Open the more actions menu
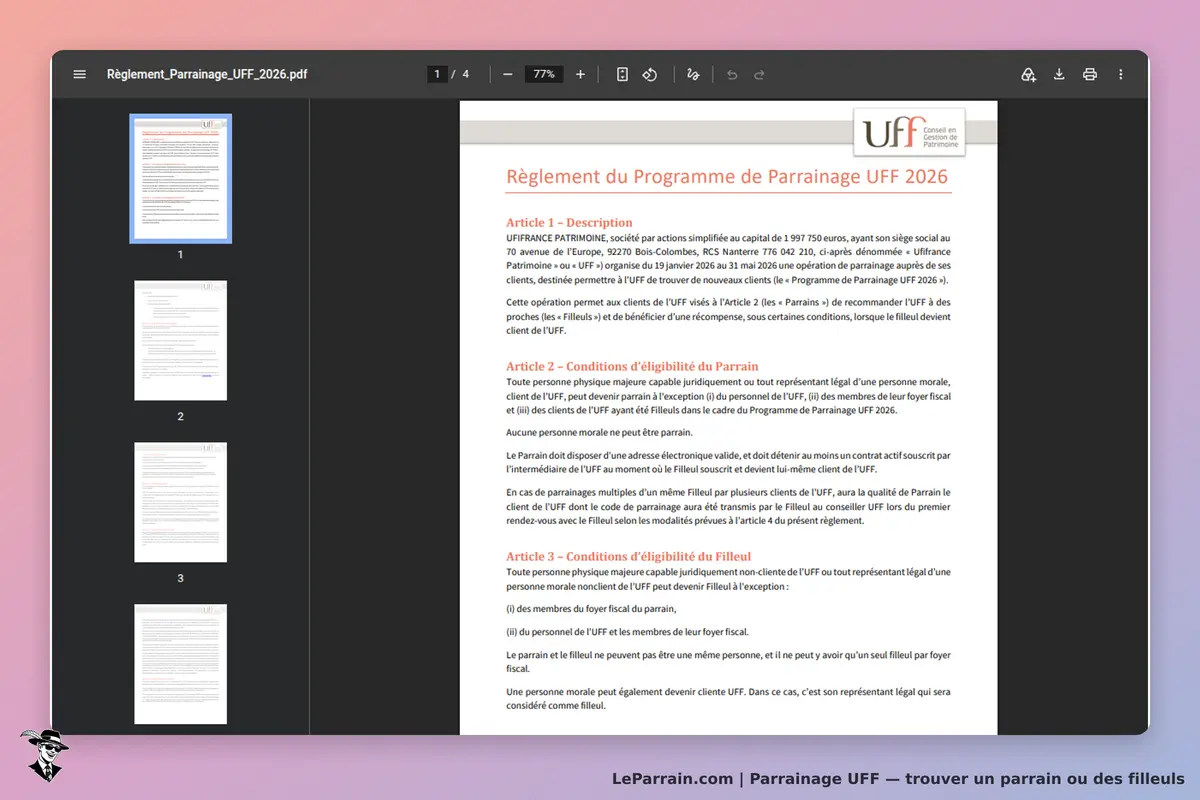This screenshot has width=1200, height=800. pos(1121,74)
